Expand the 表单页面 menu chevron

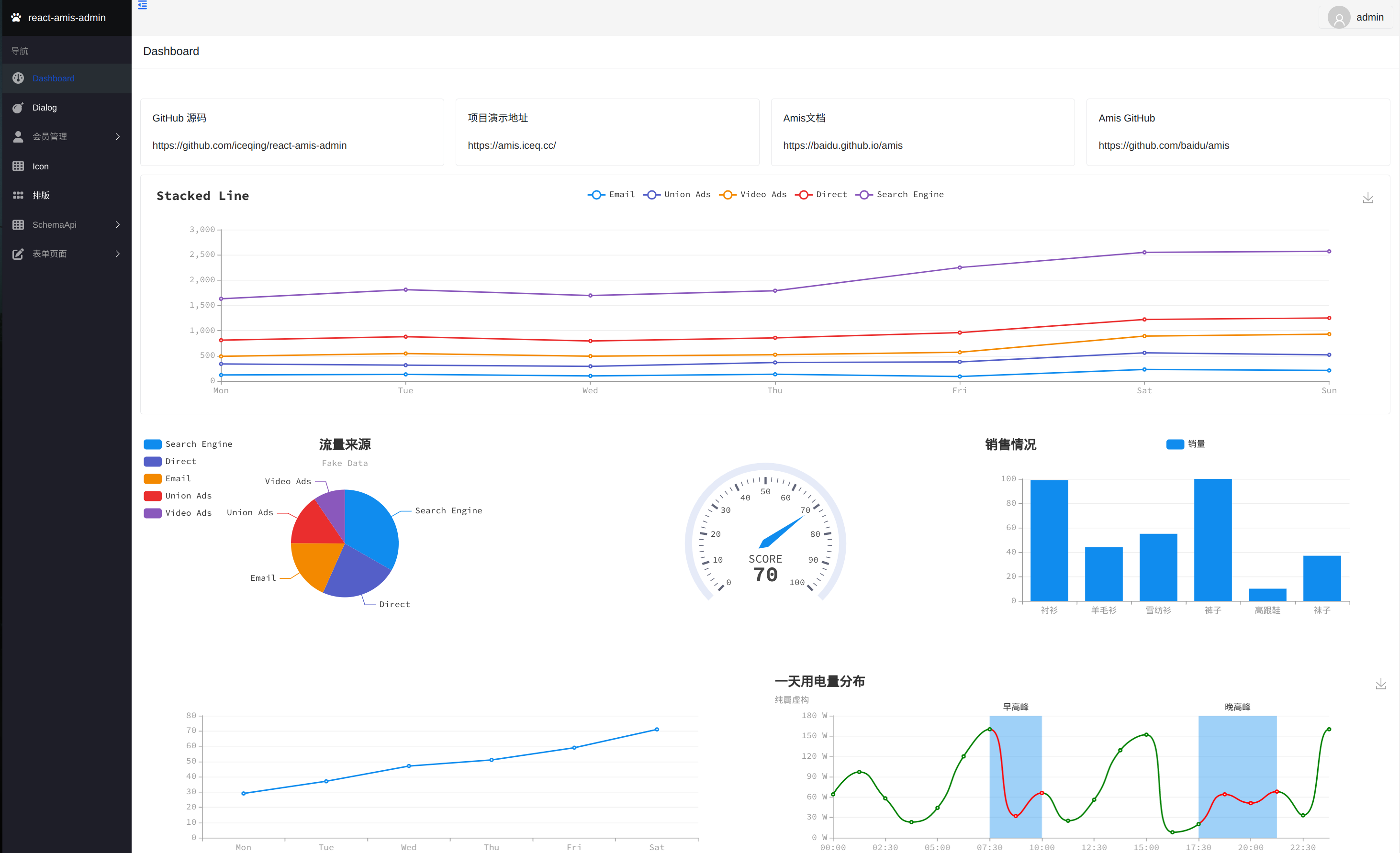118,254
